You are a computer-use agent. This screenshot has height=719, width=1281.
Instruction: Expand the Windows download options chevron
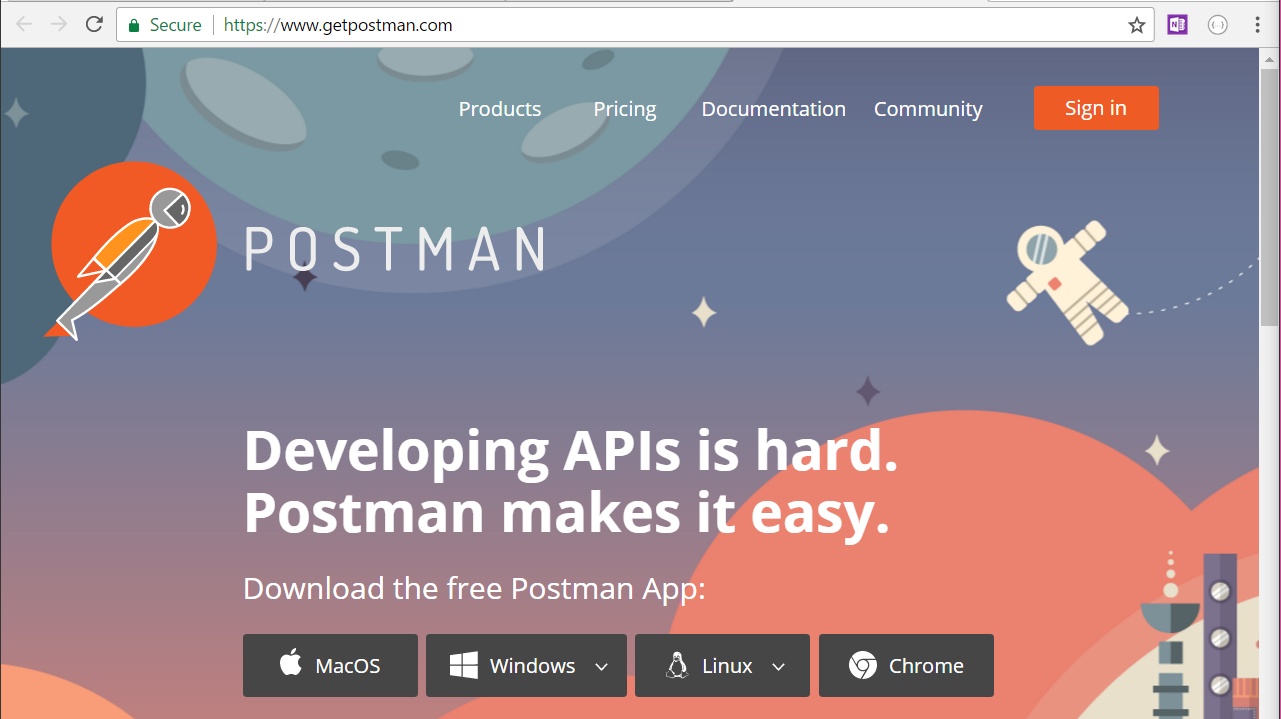pos(601,667)
